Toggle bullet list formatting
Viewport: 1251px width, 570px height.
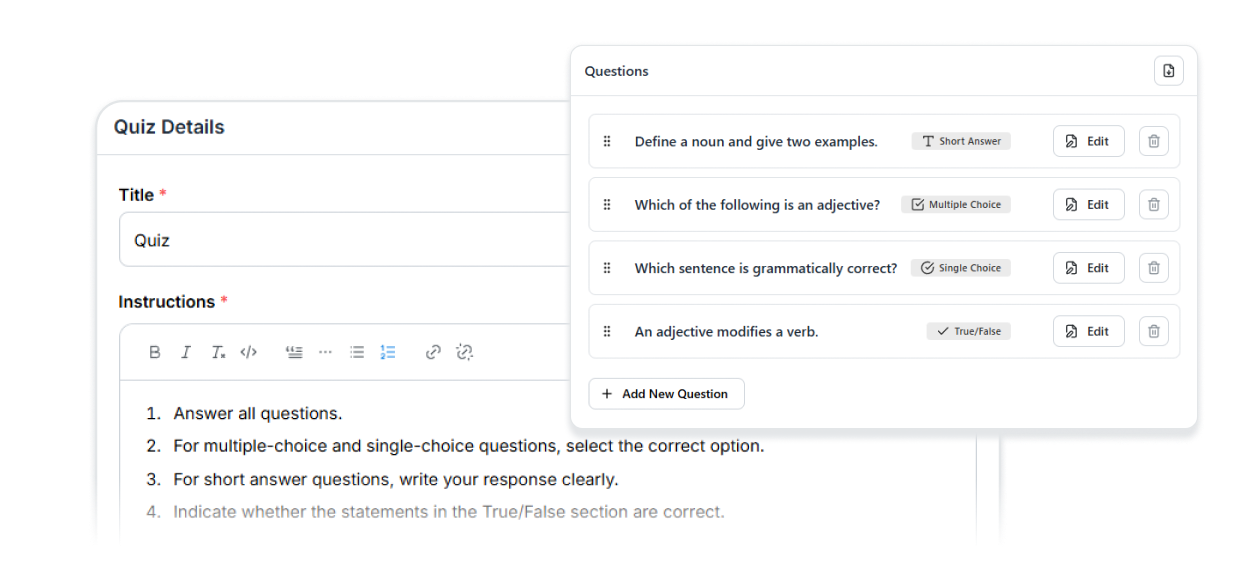pyautogui.click(x=357, y=352)
